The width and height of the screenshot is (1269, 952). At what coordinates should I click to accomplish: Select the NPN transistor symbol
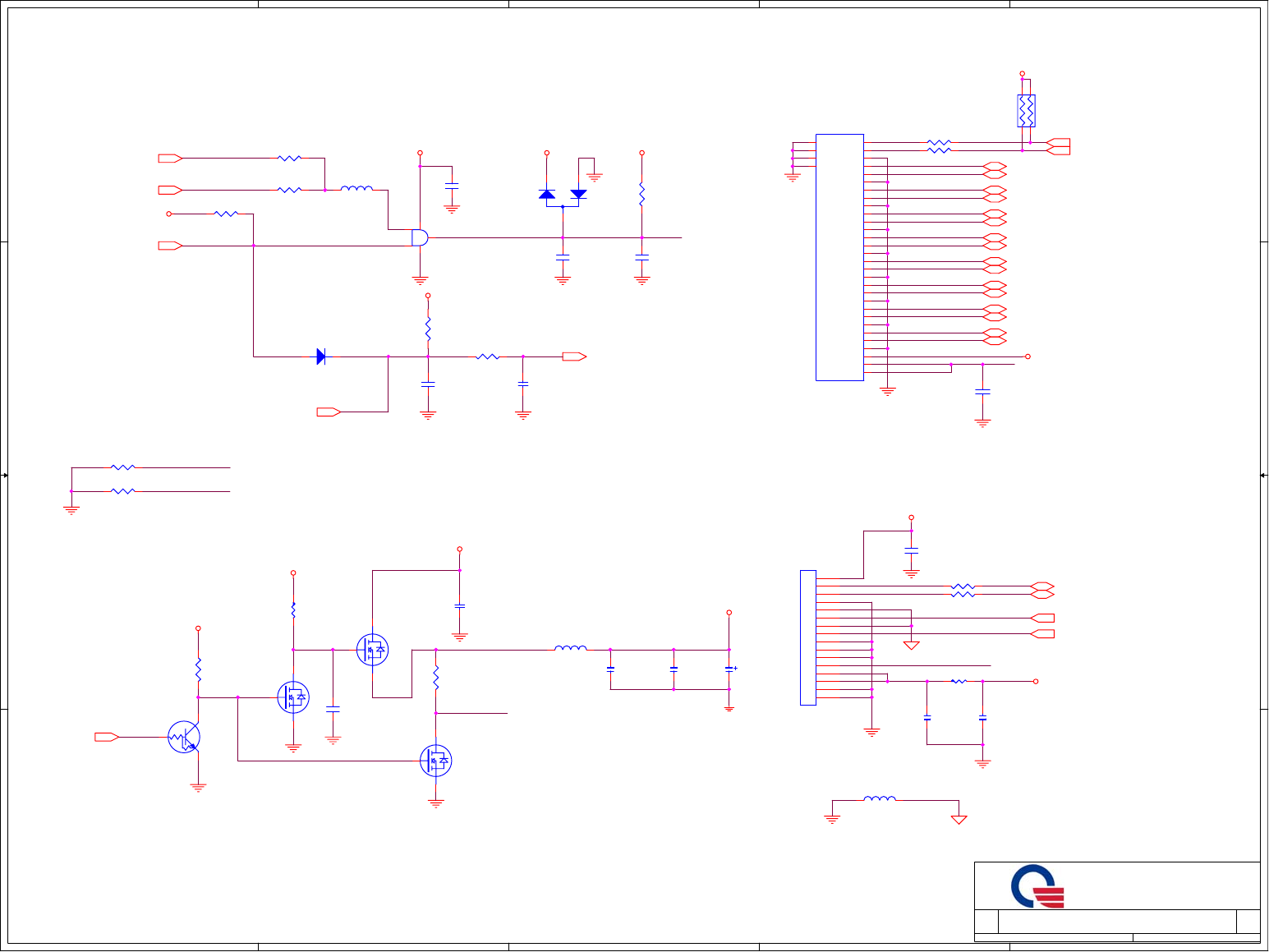(184, 738)
